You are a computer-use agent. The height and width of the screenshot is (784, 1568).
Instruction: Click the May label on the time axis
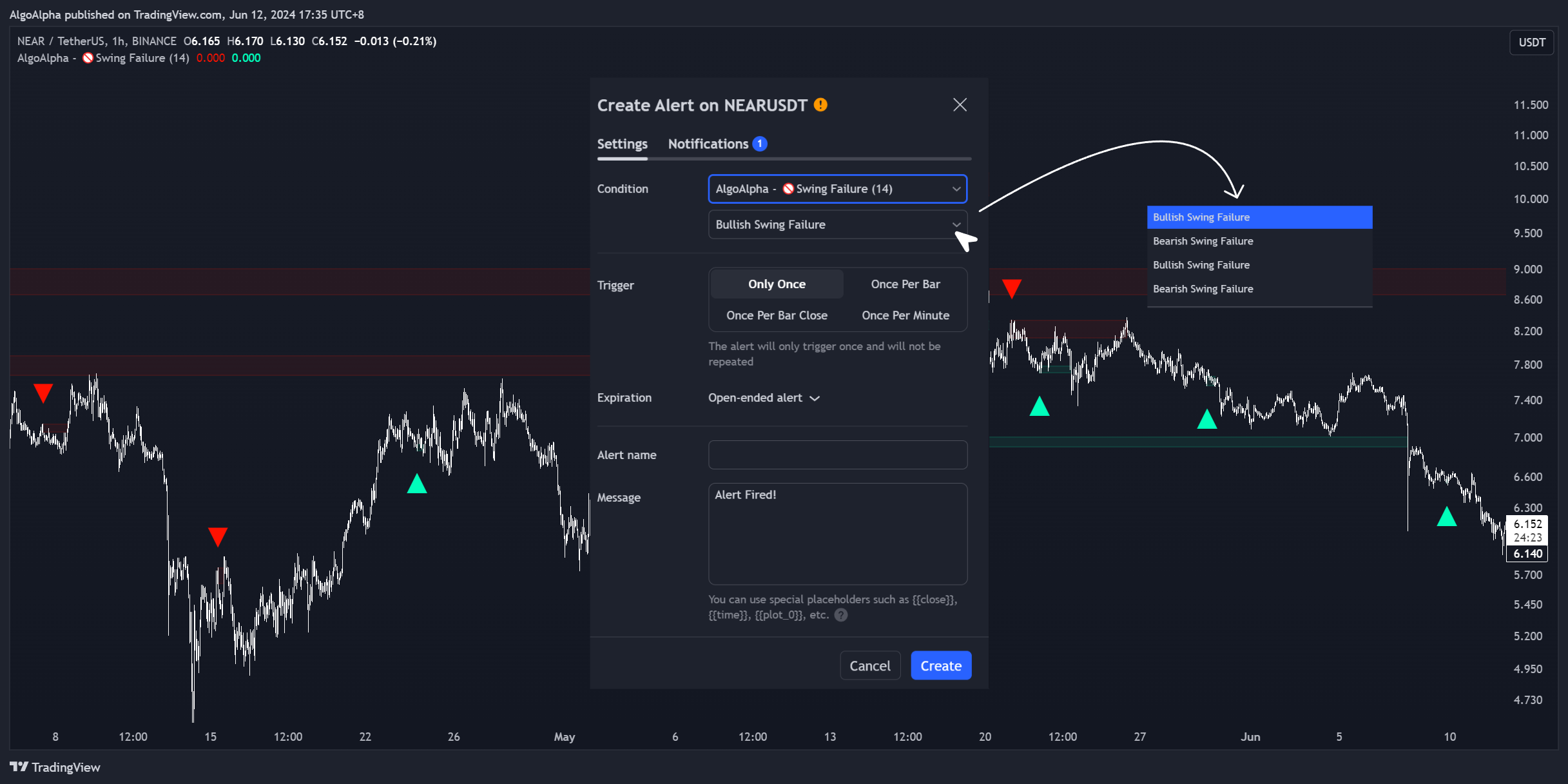pos(565,737)
